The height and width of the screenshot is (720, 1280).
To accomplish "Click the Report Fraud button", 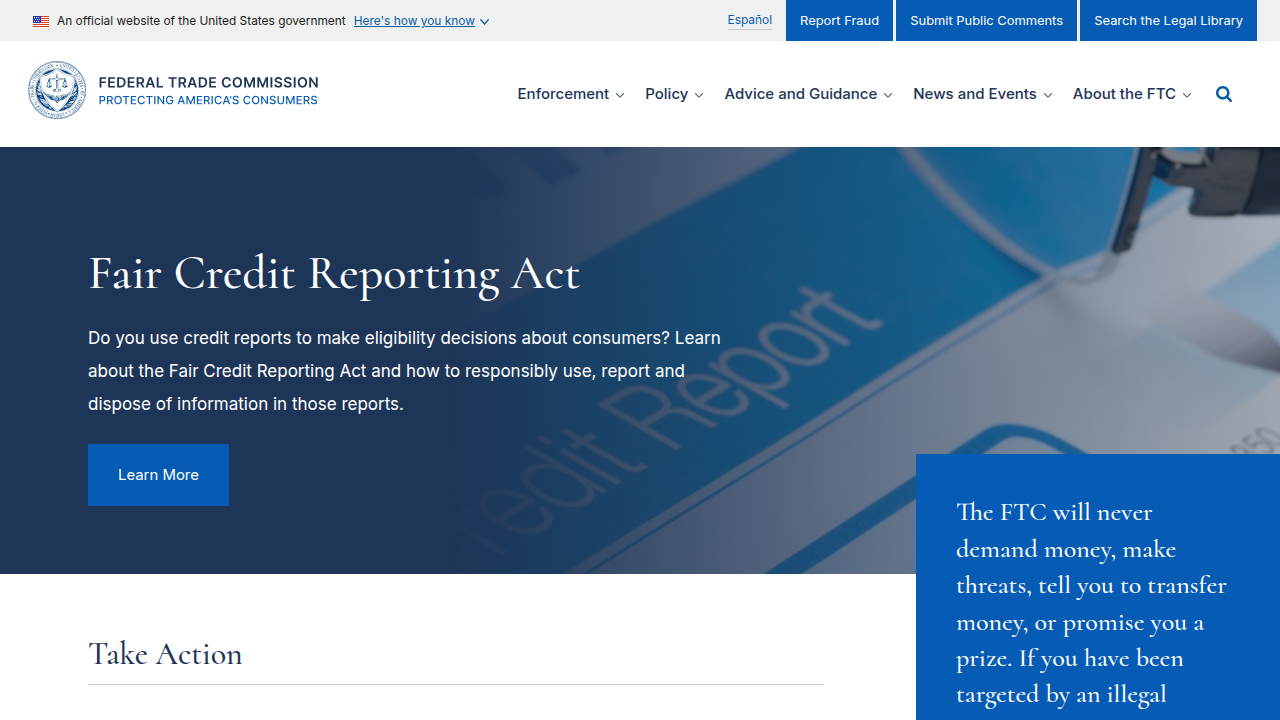I will point(839,20).
